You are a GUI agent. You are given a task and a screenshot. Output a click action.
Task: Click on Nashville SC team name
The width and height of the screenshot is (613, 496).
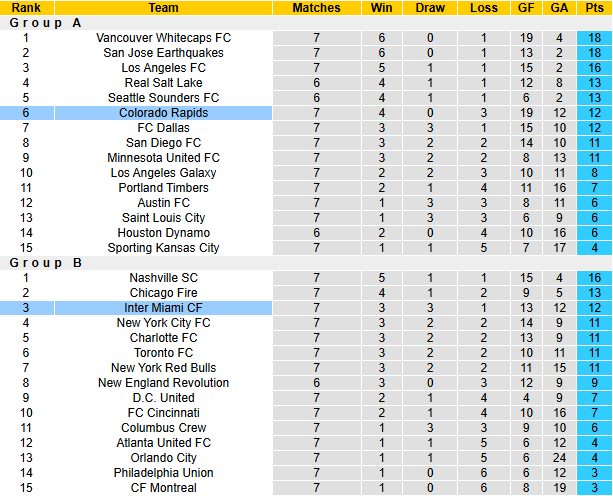163,278
